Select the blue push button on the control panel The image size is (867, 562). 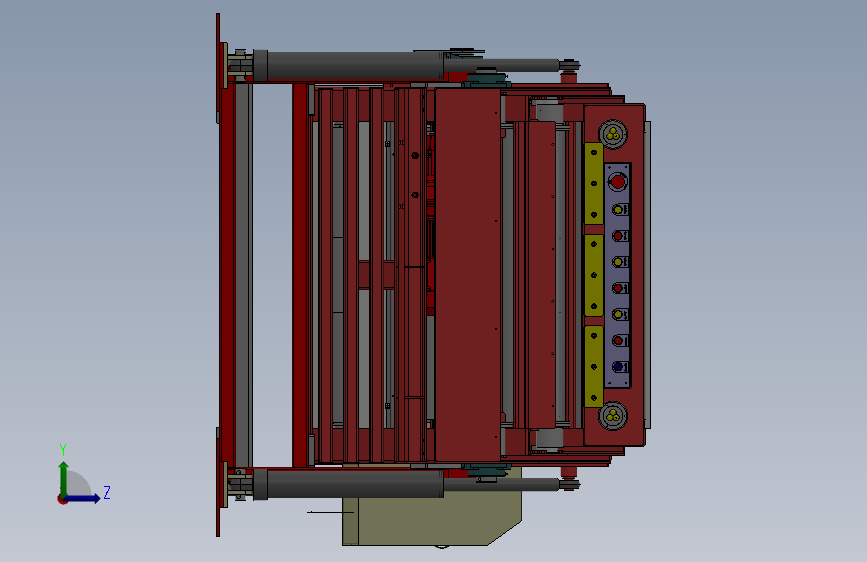click(618, 366)
